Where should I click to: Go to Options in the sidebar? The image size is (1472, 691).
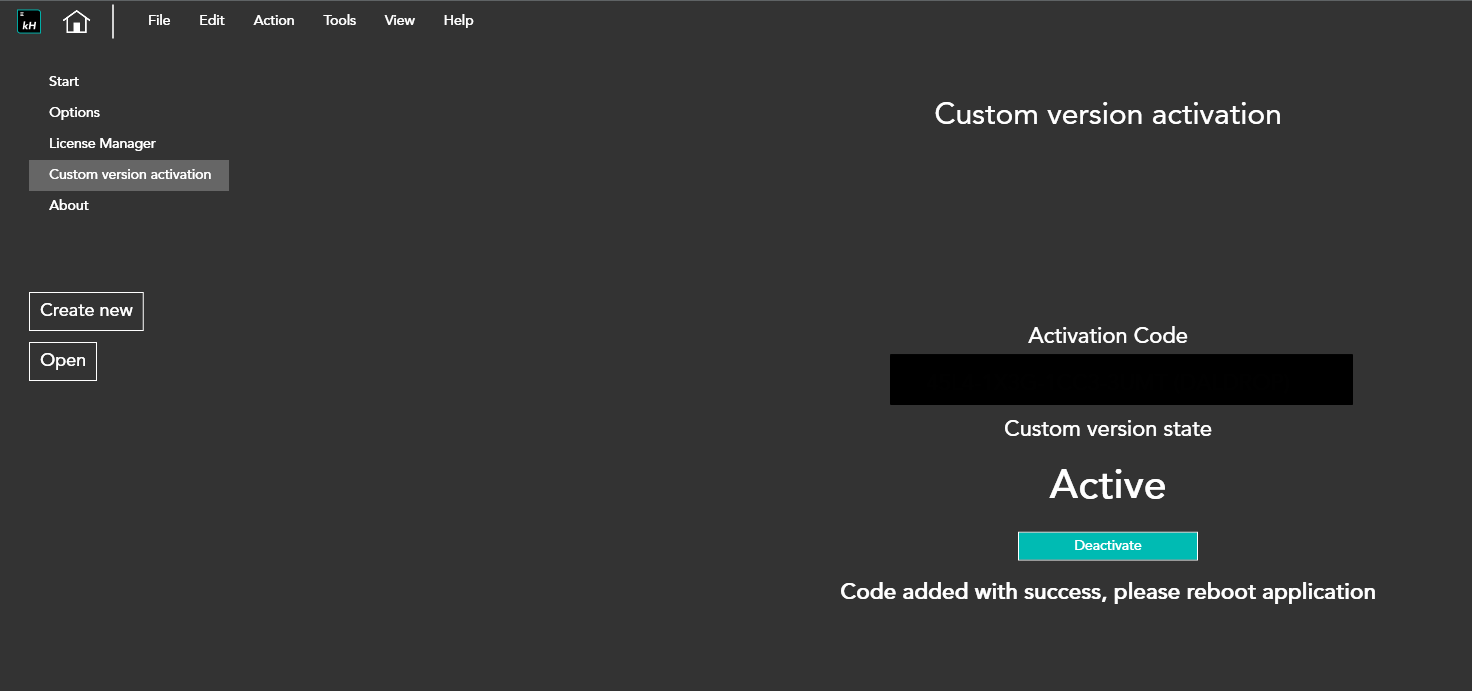coord(75,112)
